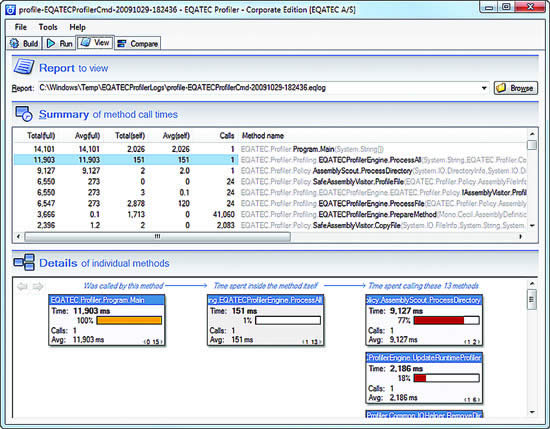Click the Details of individual methods icon

(24, 262)
